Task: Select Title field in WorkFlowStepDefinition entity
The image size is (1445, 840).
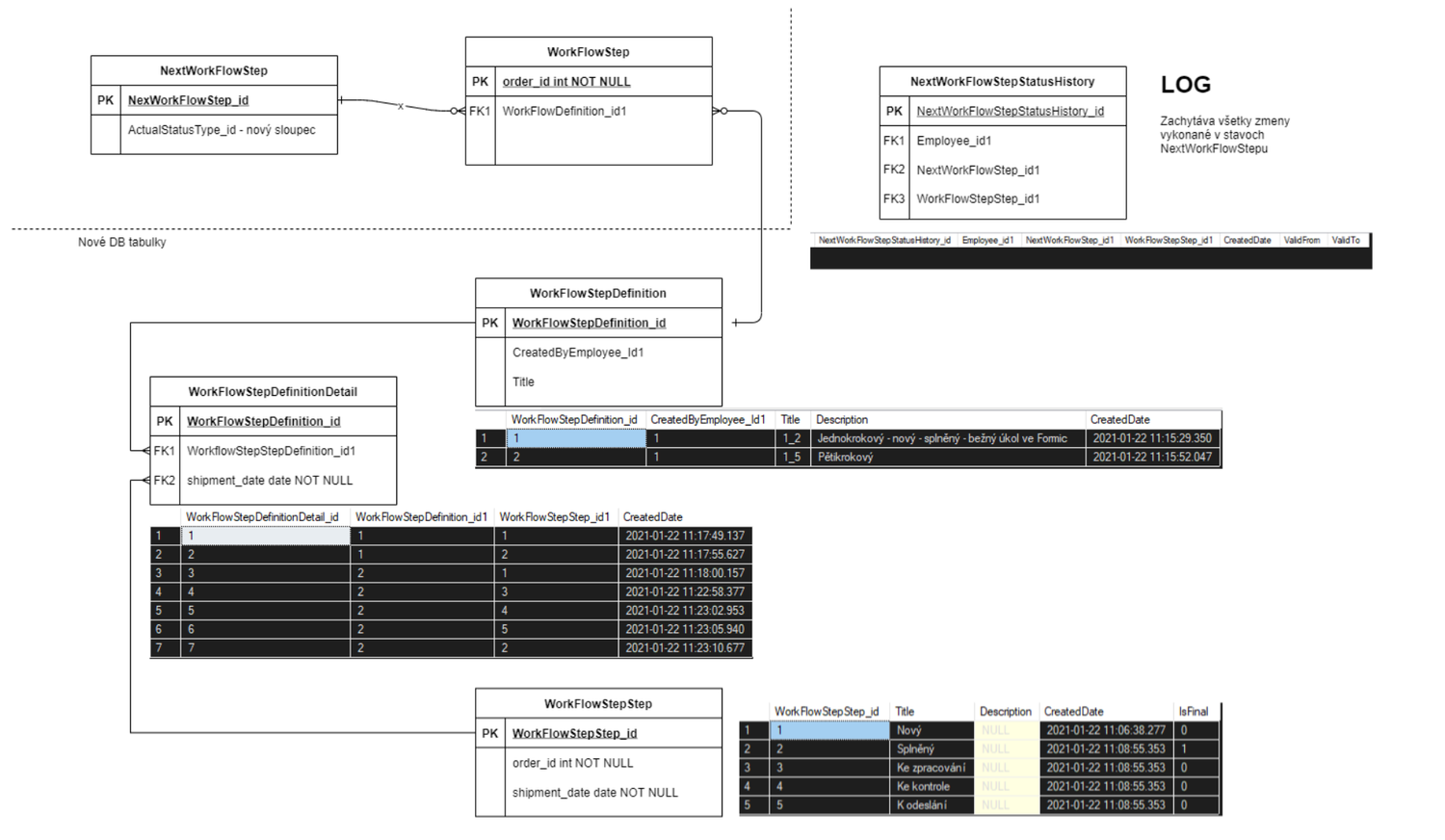Action: (523, 382)
